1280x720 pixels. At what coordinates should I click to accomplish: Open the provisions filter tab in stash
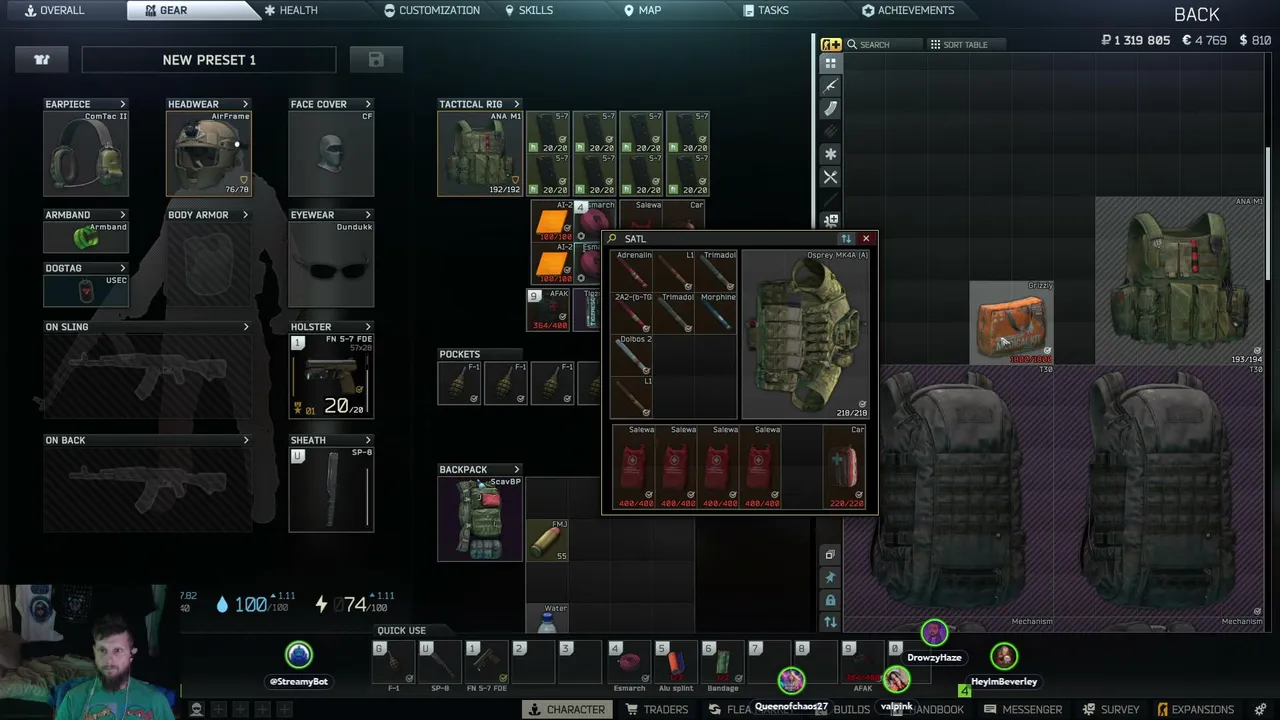[830, 177]
